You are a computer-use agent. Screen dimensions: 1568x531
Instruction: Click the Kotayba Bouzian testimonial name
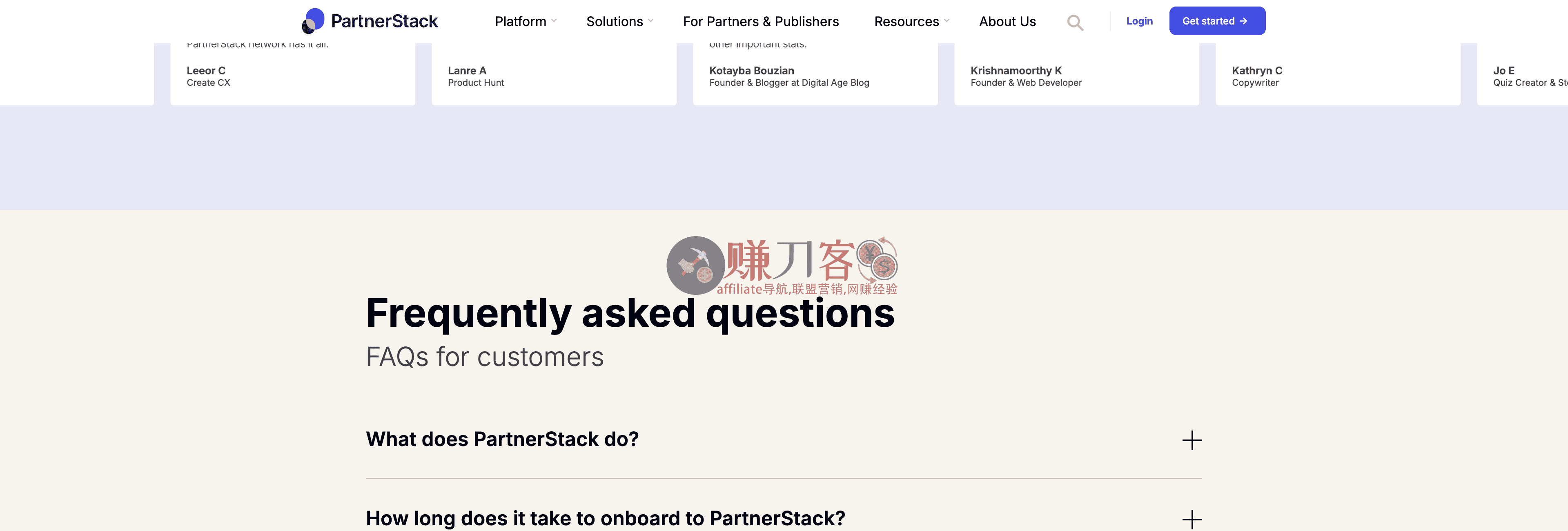[x=751, y=71]
